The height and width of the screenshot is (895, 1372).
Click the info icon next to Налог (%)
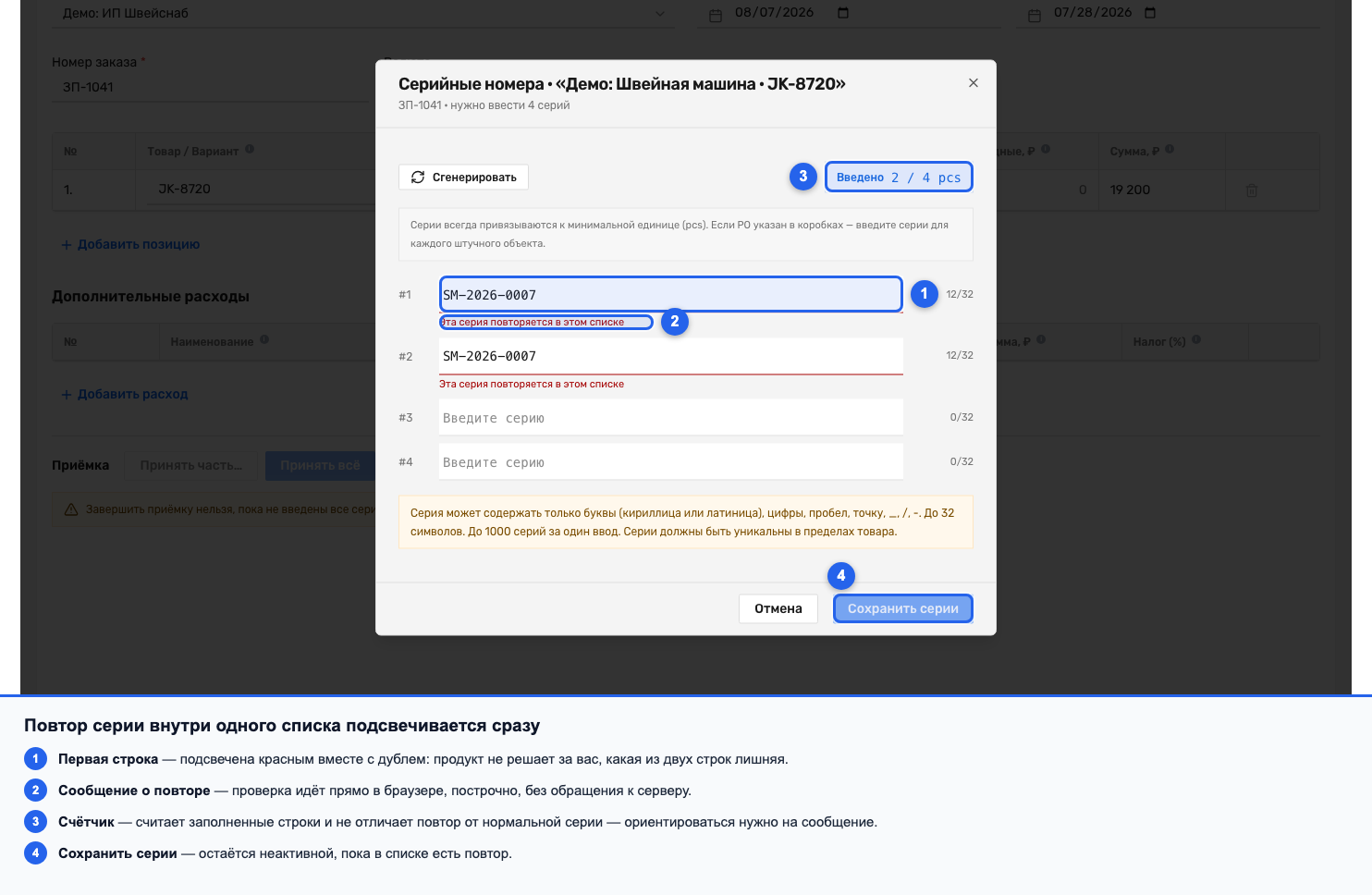click(x=1196, y=339)
